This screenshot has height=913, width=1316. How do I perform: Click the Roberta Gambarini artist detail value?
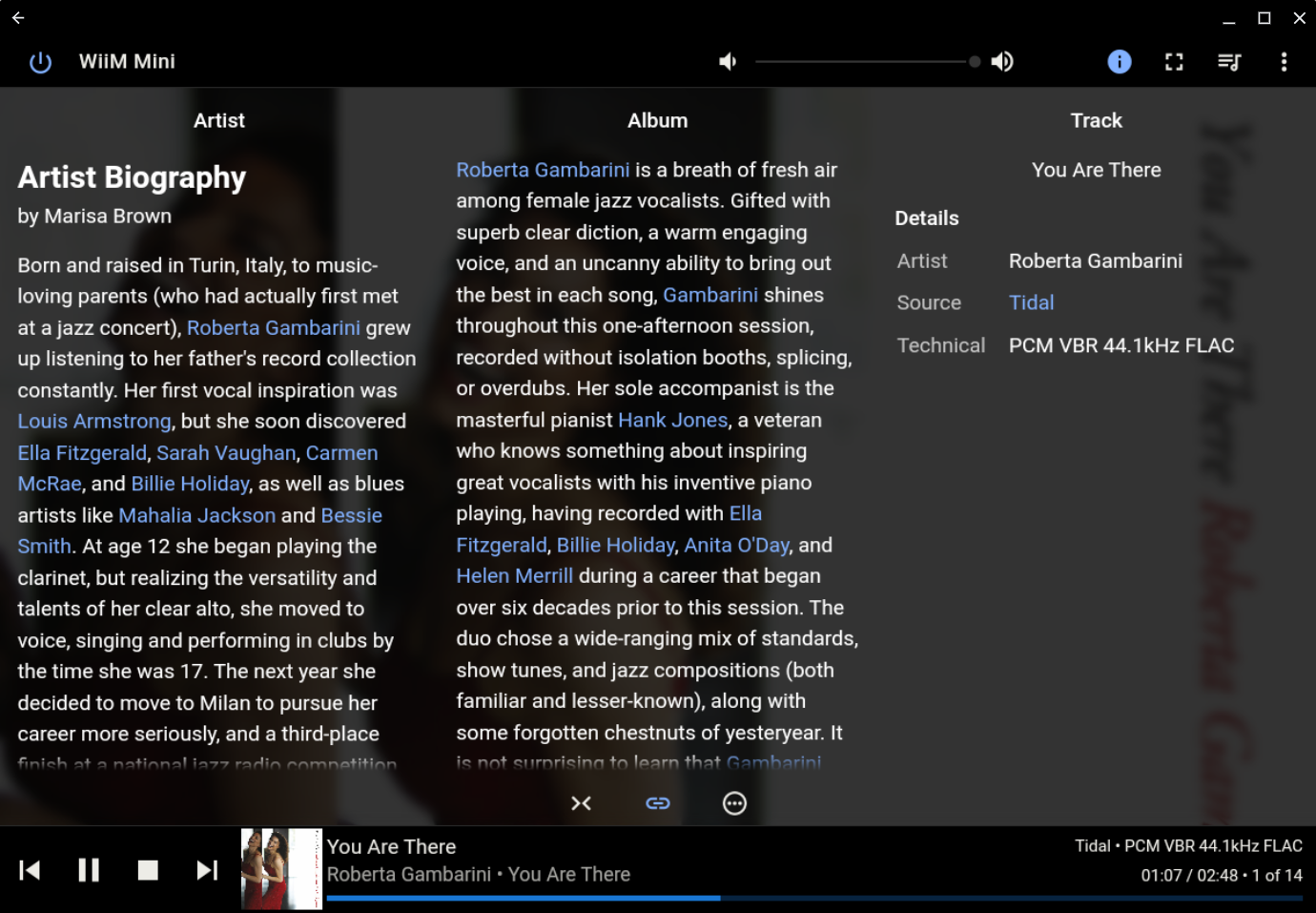click(1096, 260)
